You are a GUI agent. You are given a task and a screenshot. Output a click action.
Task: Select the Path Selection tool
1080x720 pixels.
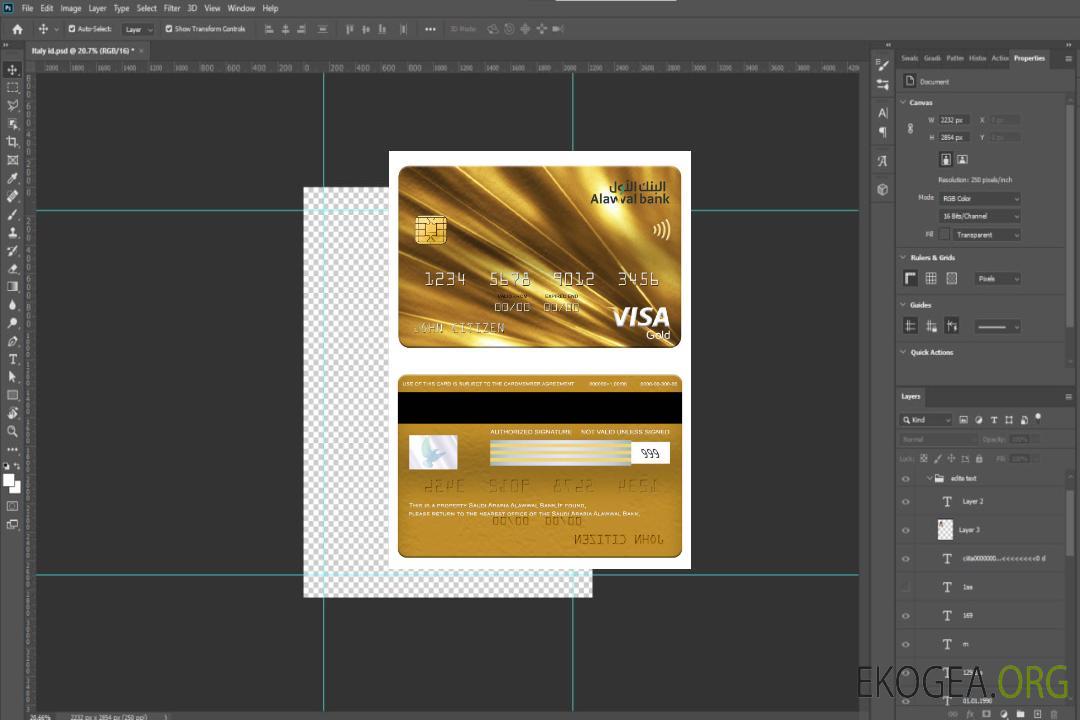point(12,377)
